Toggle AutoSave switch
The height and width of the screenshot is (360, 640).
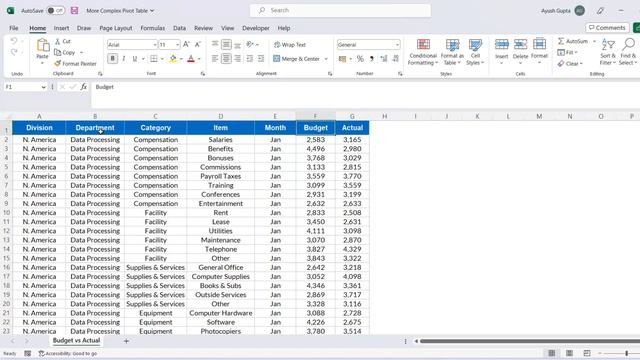coord(56,11)
